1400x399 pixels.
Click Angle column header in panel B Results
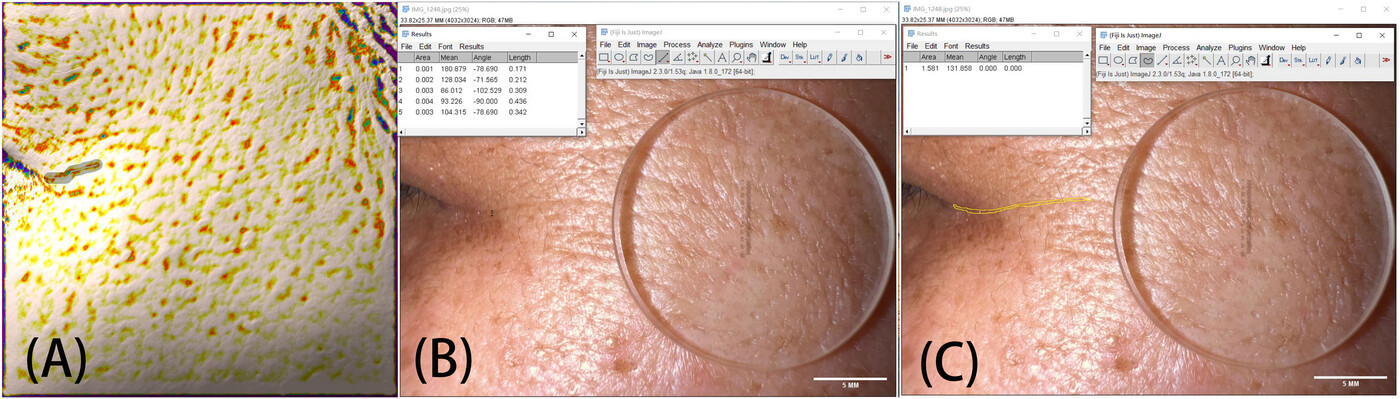point(490,58)
